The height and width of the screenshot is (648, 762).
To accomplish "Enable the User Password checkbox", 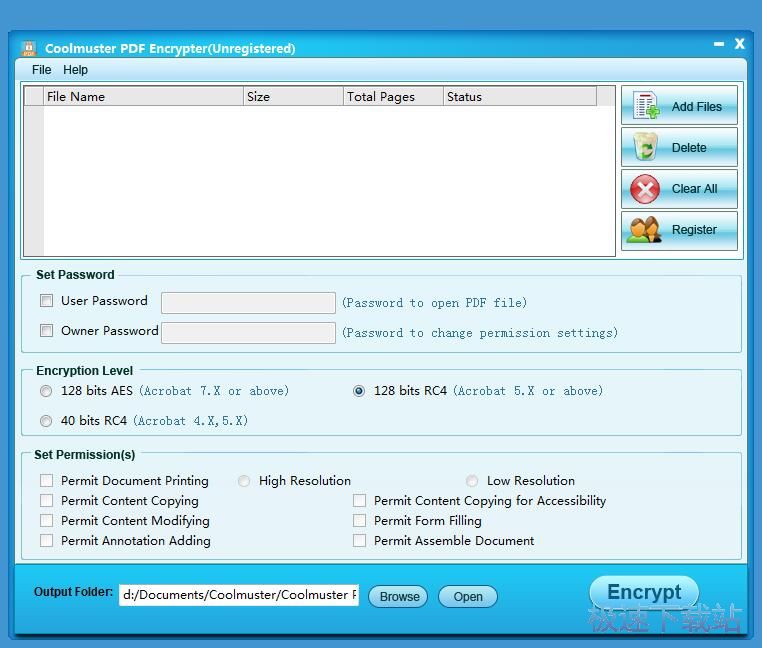I will (47, 301).
